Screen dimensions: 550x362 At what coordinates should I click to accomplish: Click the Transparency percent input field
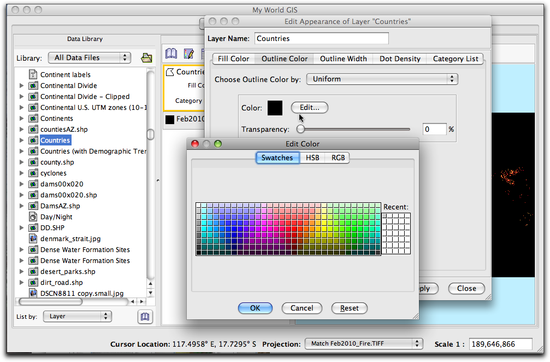(x=434, y=129)
